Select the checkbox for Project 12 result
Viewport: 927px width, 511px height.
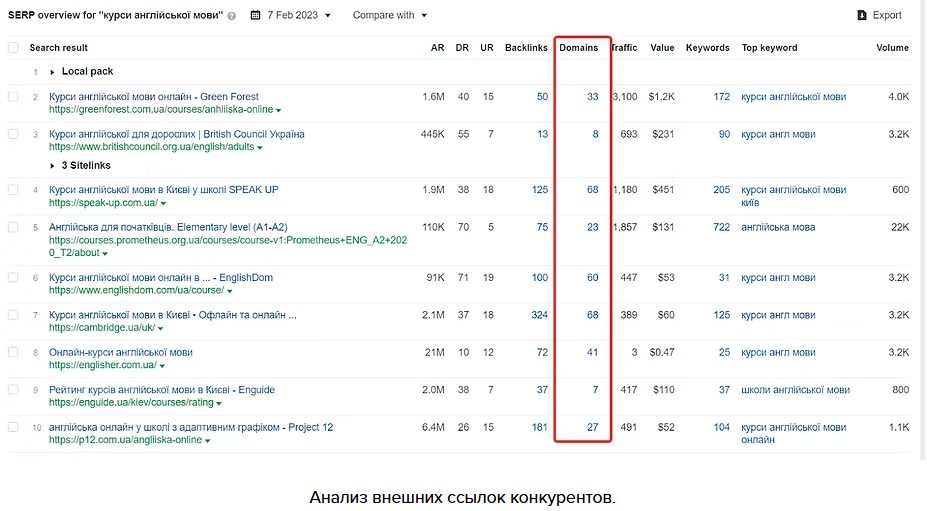point(13,427)
